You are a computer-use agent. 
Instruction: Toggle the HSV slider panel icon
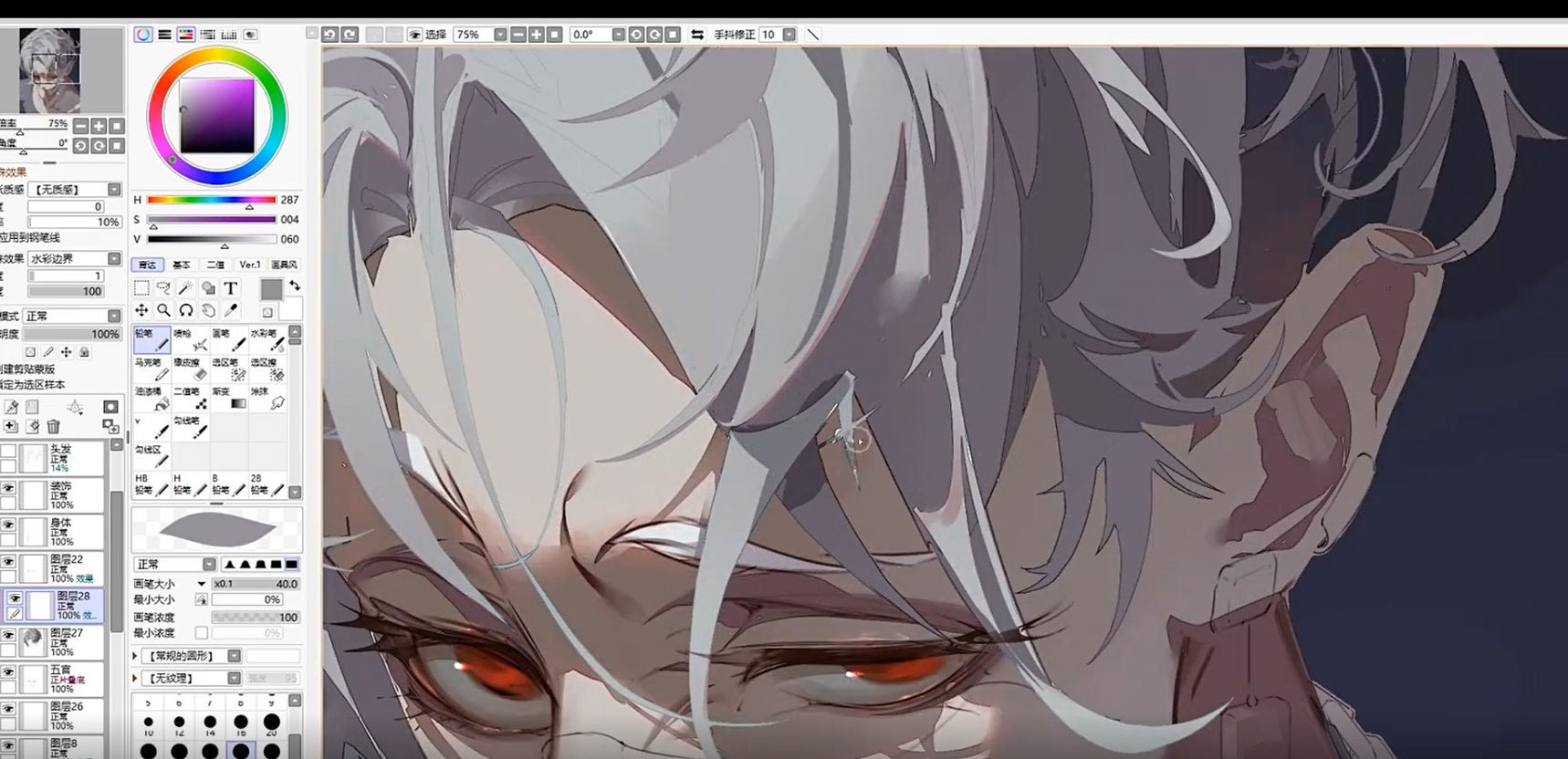coord(185,35)
